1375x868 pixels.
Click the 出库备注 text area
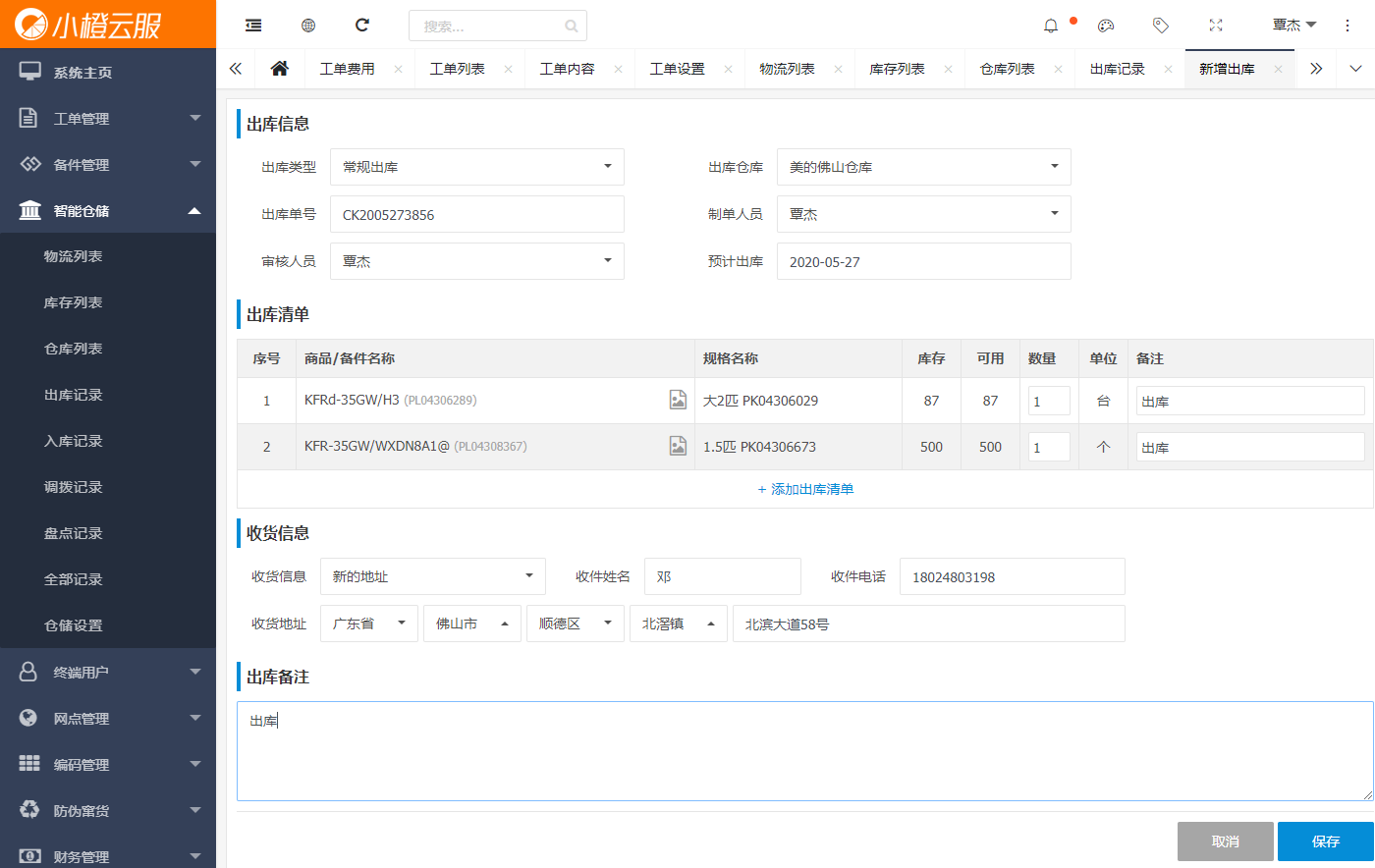[x=805, y=751]
